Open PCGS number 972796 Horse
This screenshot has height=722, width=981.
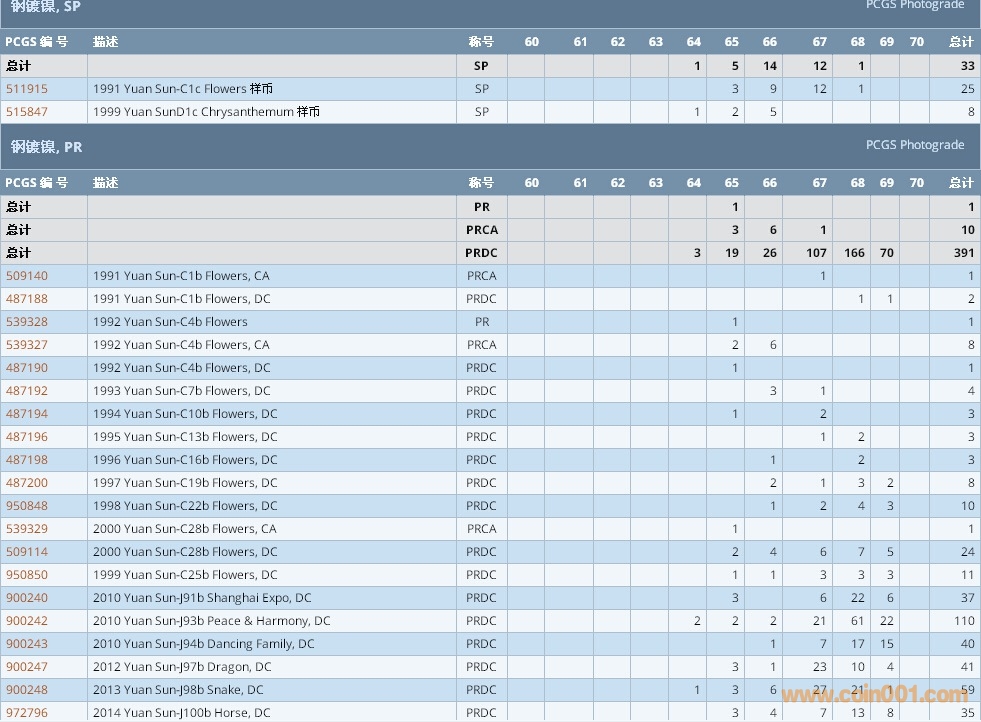[27, 713]
